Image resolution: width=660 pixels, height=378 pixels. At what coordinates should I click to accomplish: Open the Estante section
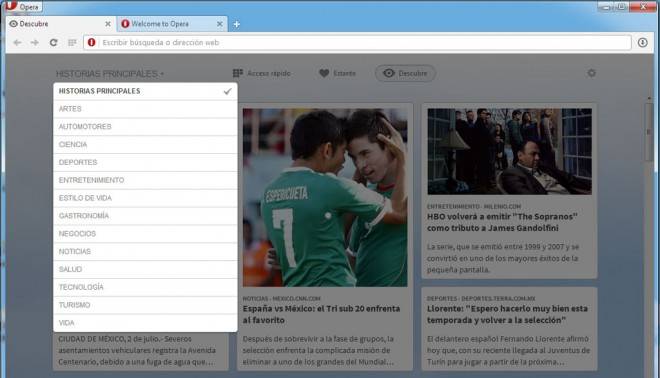point(338,73)
